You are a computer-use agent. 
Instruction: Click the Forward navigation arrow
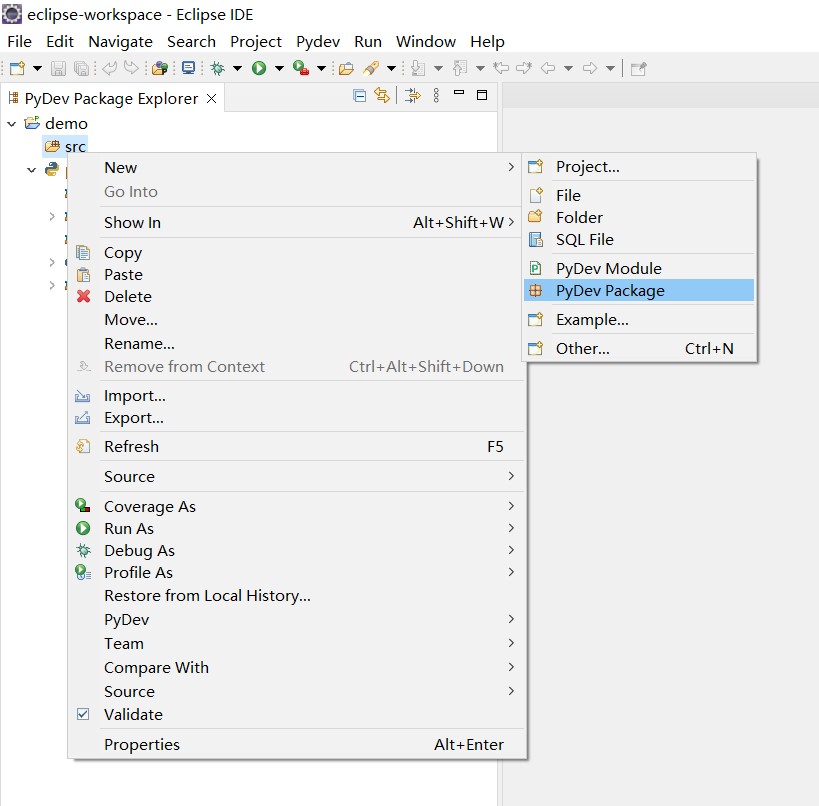pyautogui.click(x=590, y=68)
